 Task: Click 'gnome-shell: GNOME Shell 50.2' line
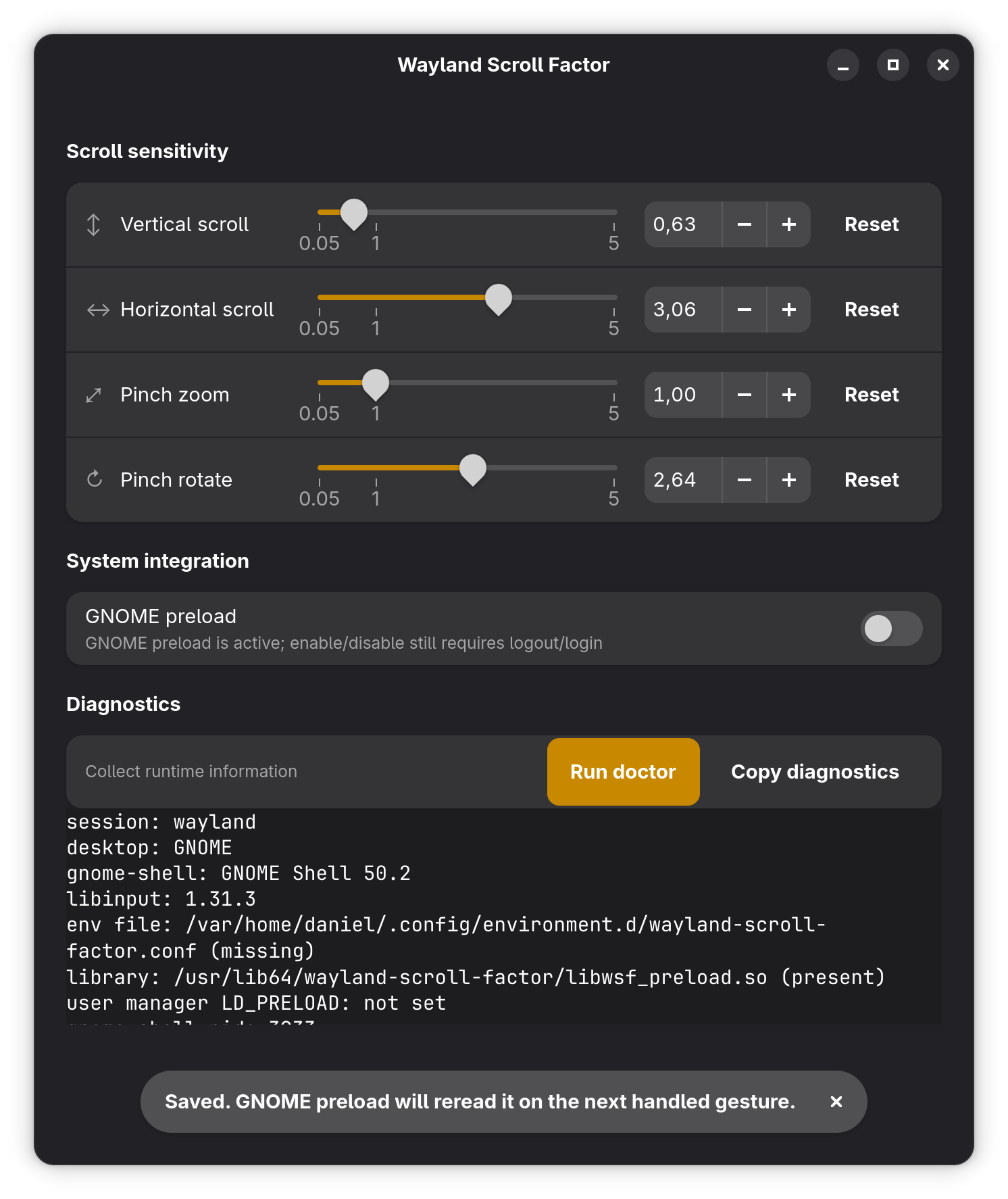click(x=238, y=873)
